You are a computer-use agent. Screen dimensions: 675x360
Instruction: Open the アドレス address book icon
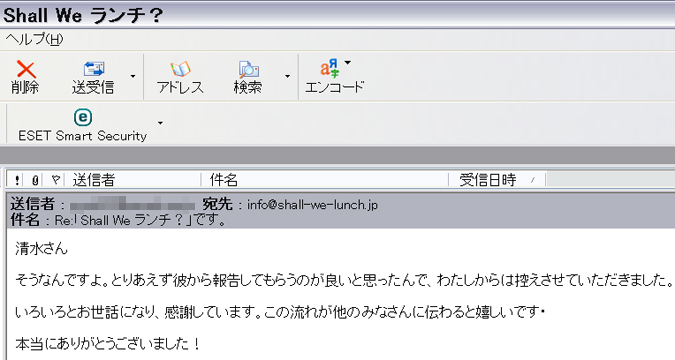coord(180,69)
